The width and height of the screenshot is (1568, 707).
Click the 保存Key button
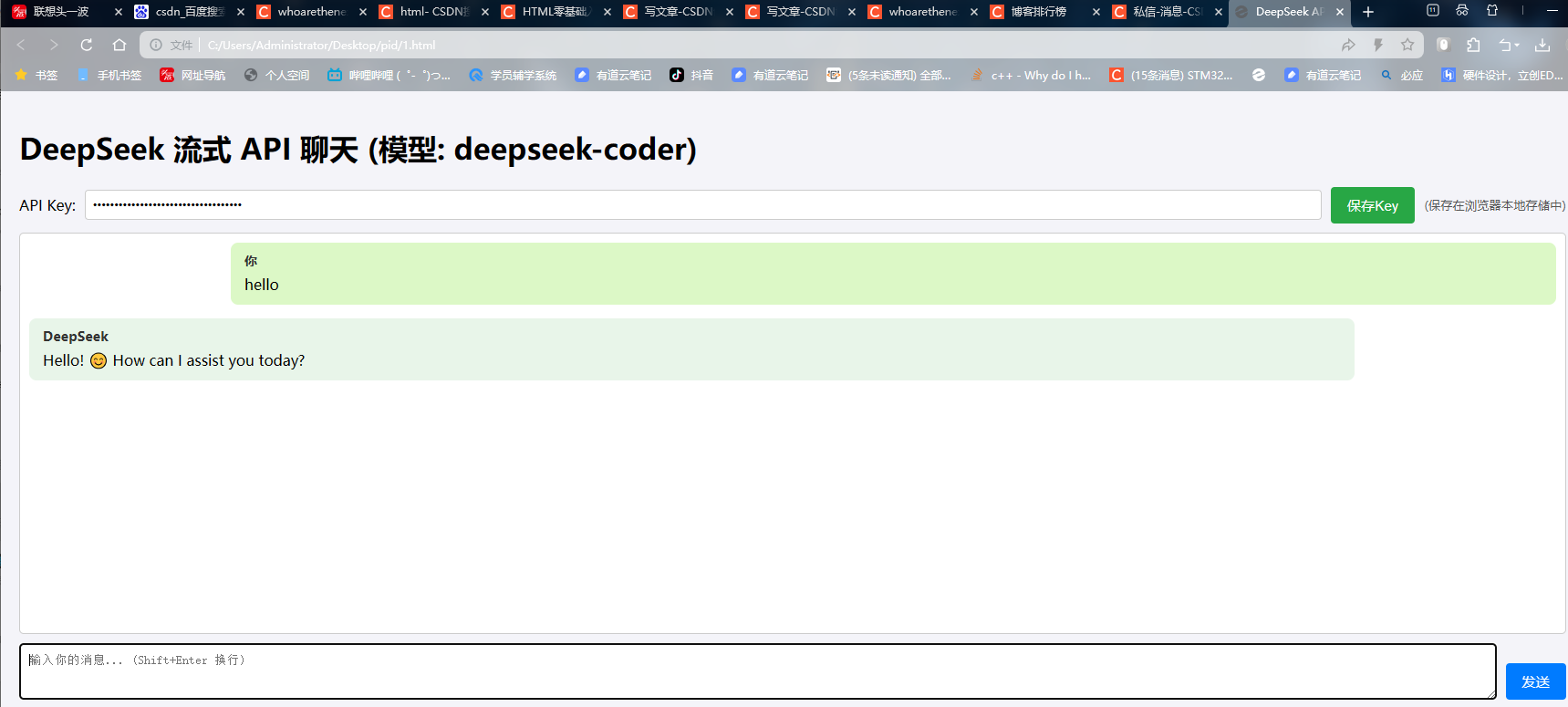[x=1373, y=205]
